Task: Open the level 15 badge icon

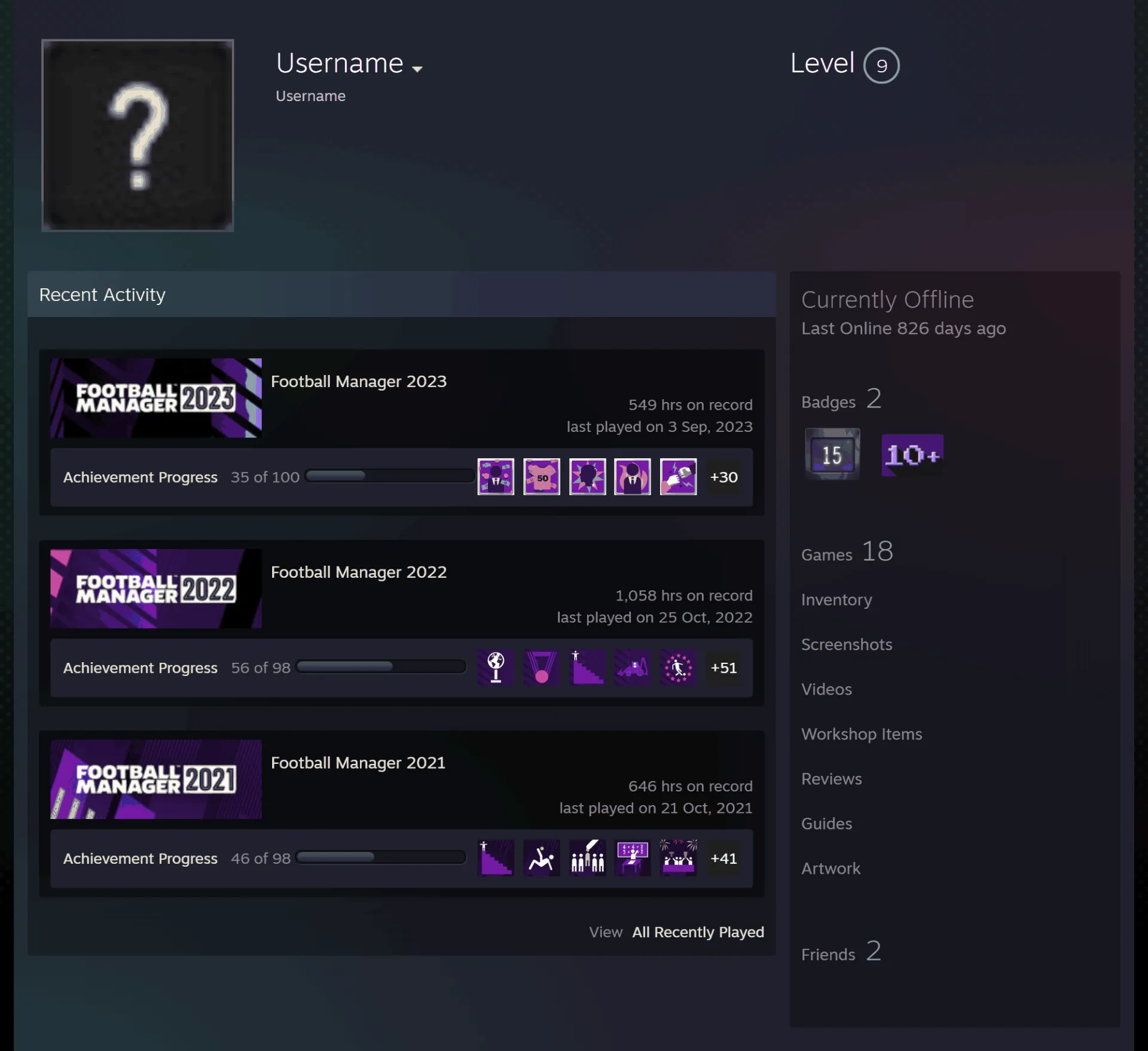Action: [832, 454]
